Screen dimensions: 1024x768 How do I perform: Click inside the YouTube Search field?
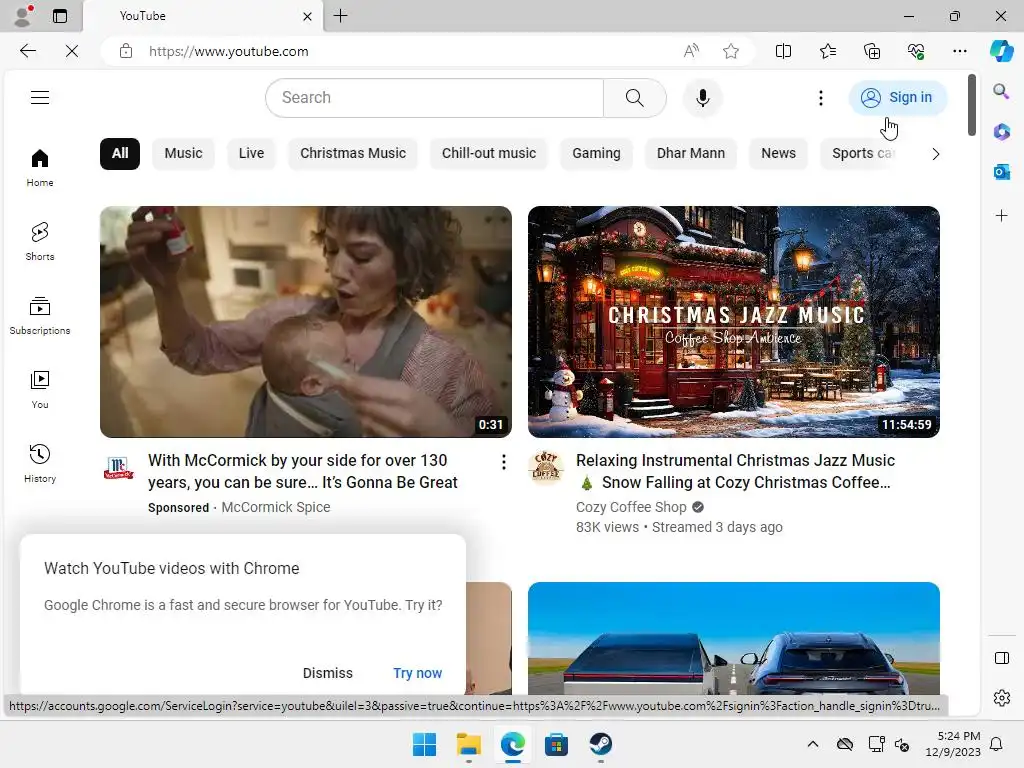(x=435, y=98)
